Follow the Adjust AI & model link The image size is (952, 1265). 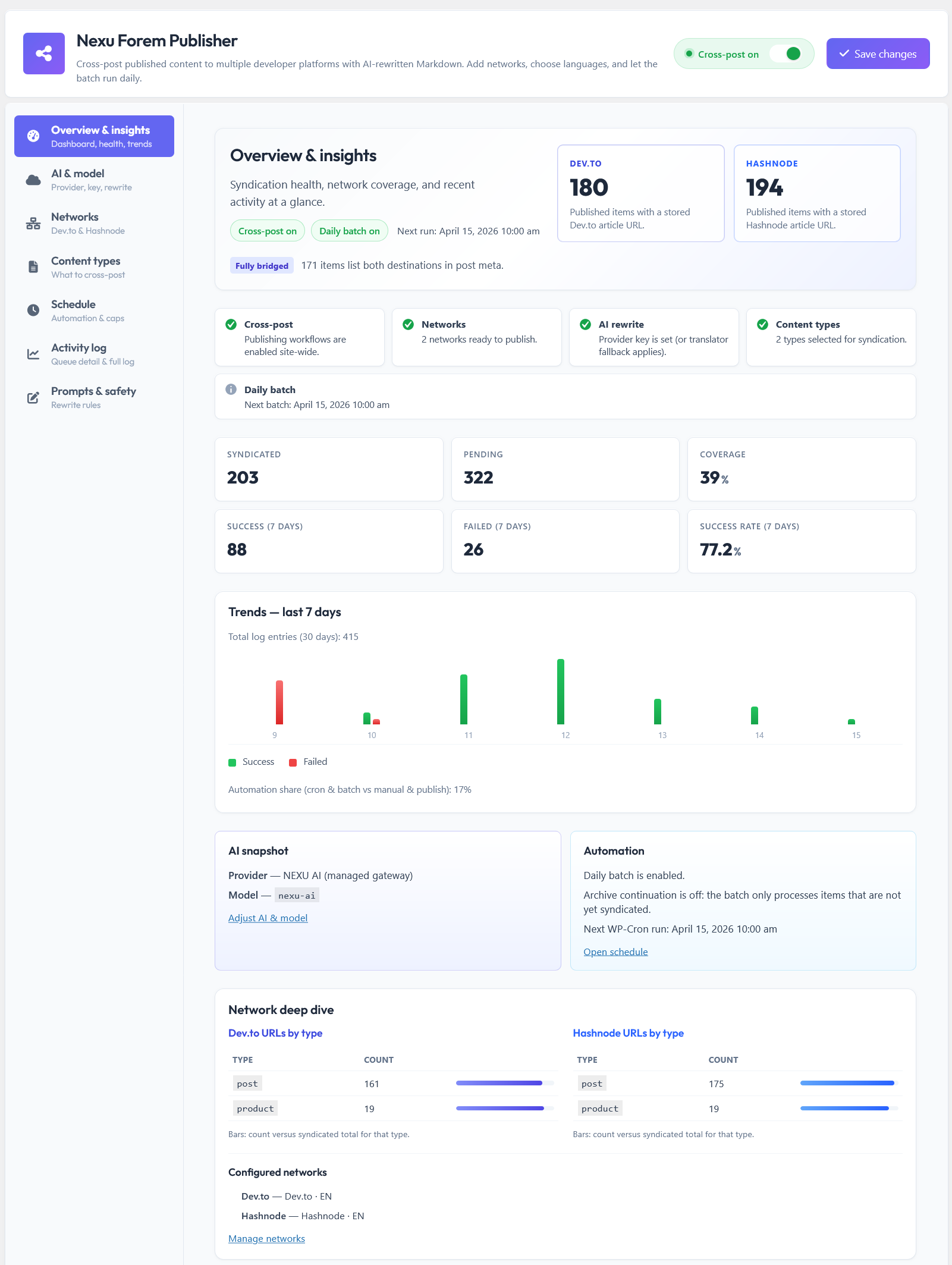pyautogui.click(x=268, y=918)
